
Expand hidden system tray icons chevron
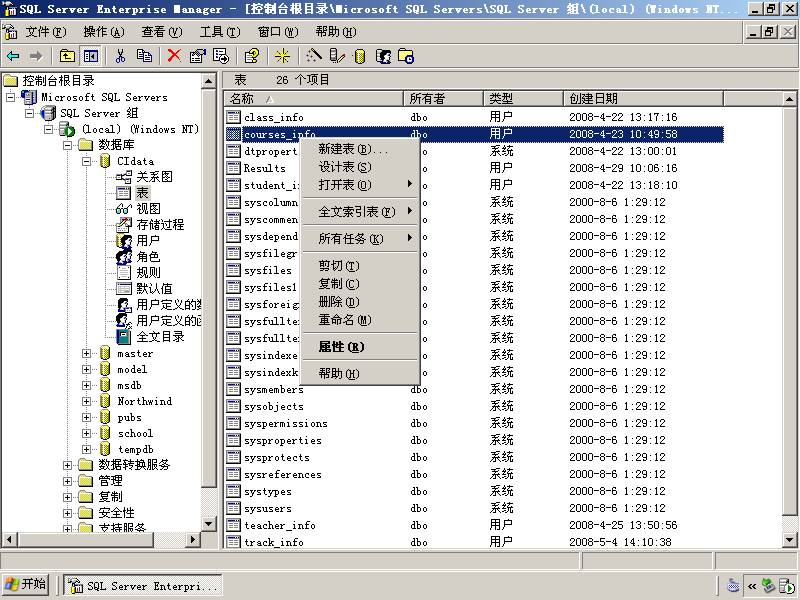click(x=752, y=586)
